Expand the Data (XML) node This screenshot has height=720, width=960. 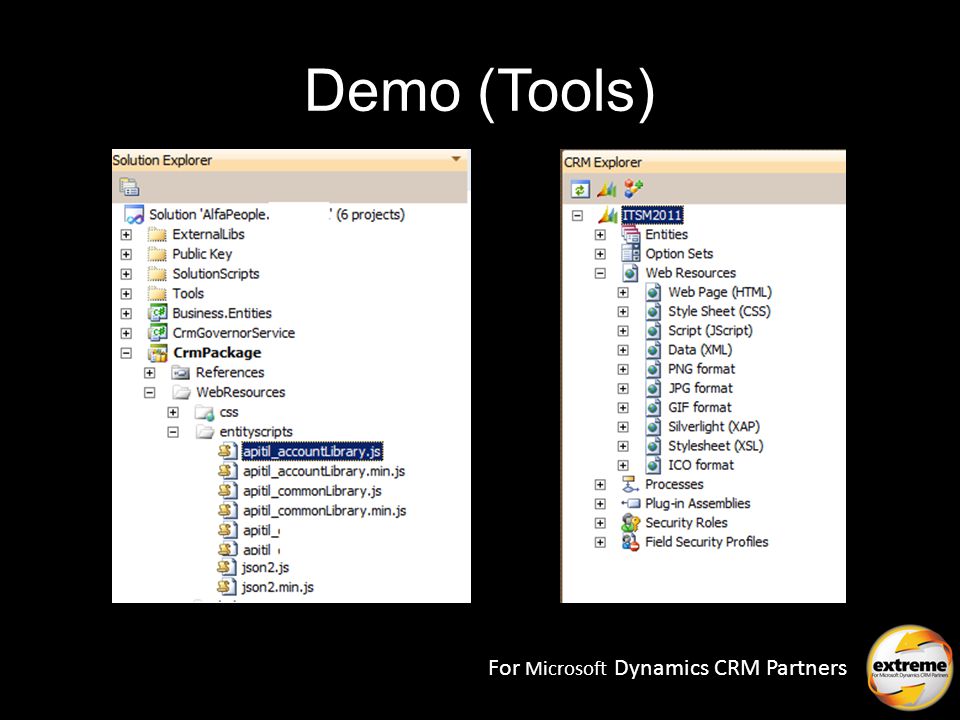(623, 350)
